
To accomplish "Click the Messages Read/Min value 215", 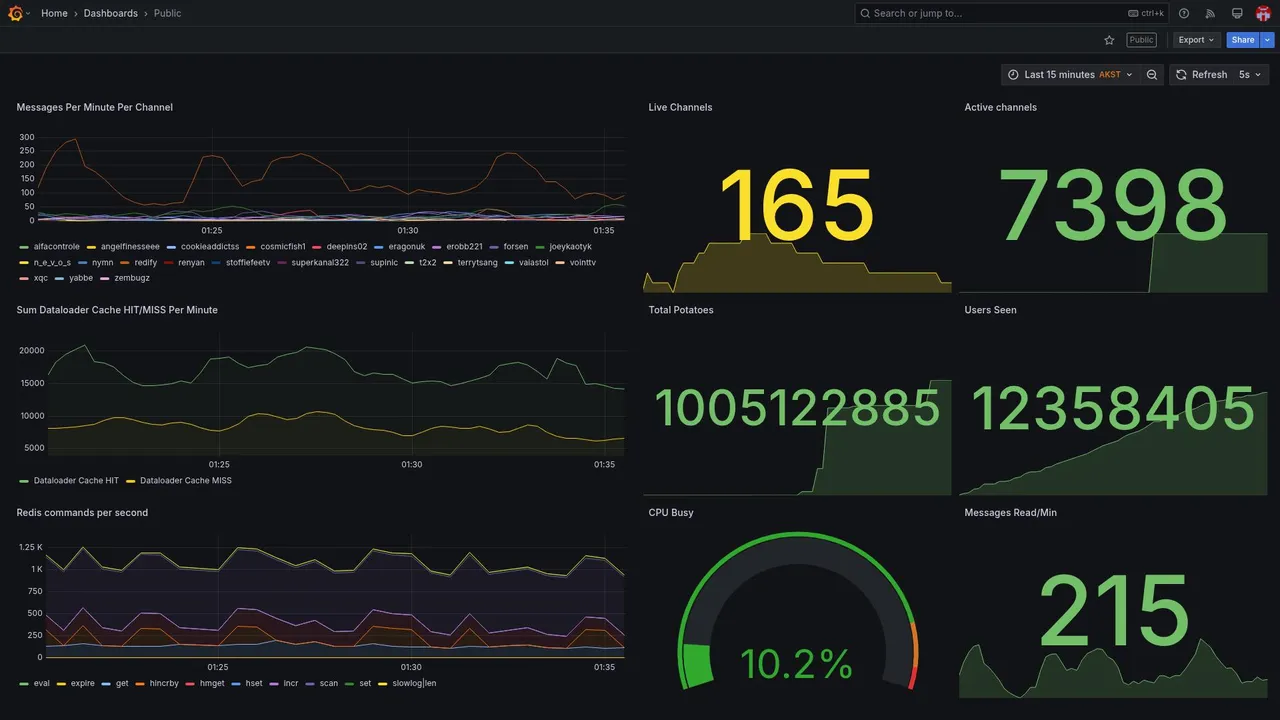I will click(1113, 610).
